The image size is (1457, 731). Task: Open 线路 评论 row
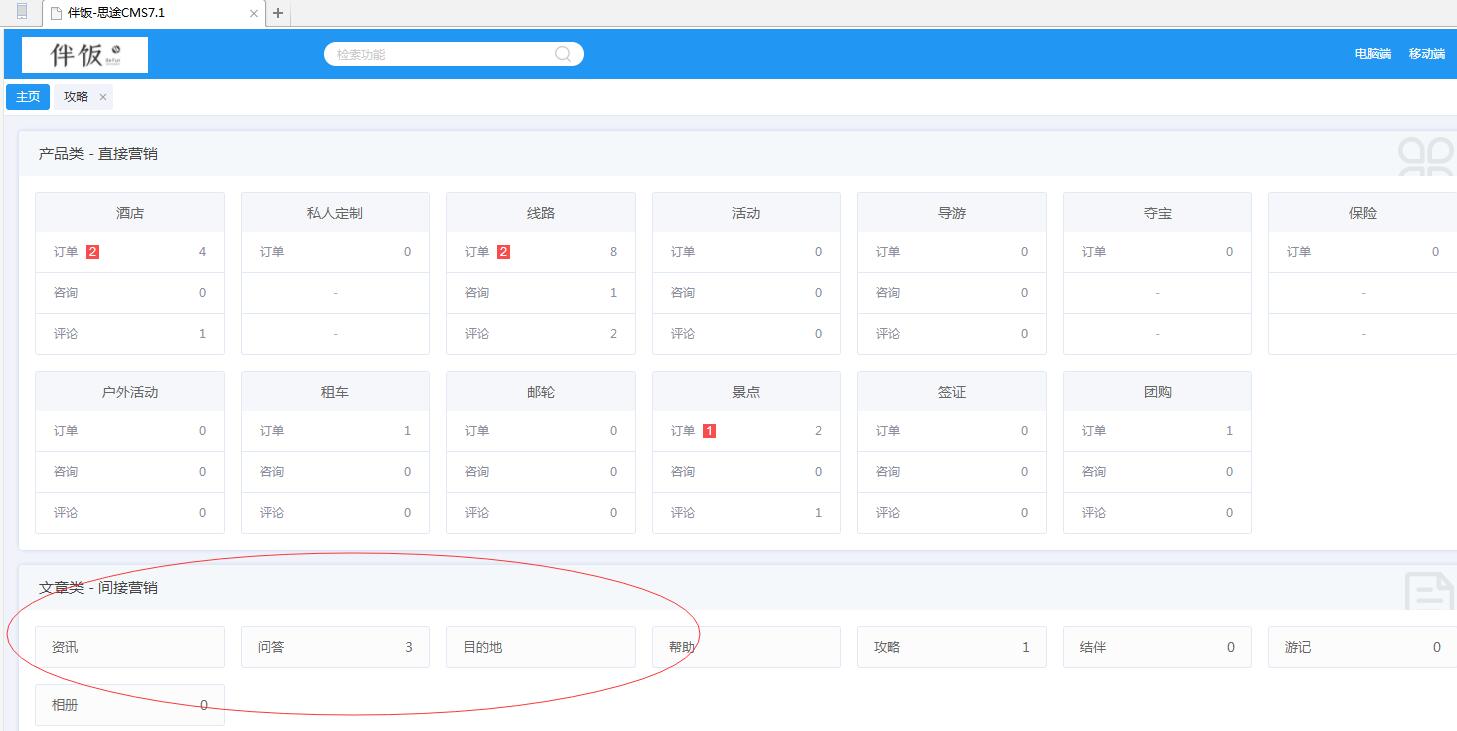coord(540,334)
